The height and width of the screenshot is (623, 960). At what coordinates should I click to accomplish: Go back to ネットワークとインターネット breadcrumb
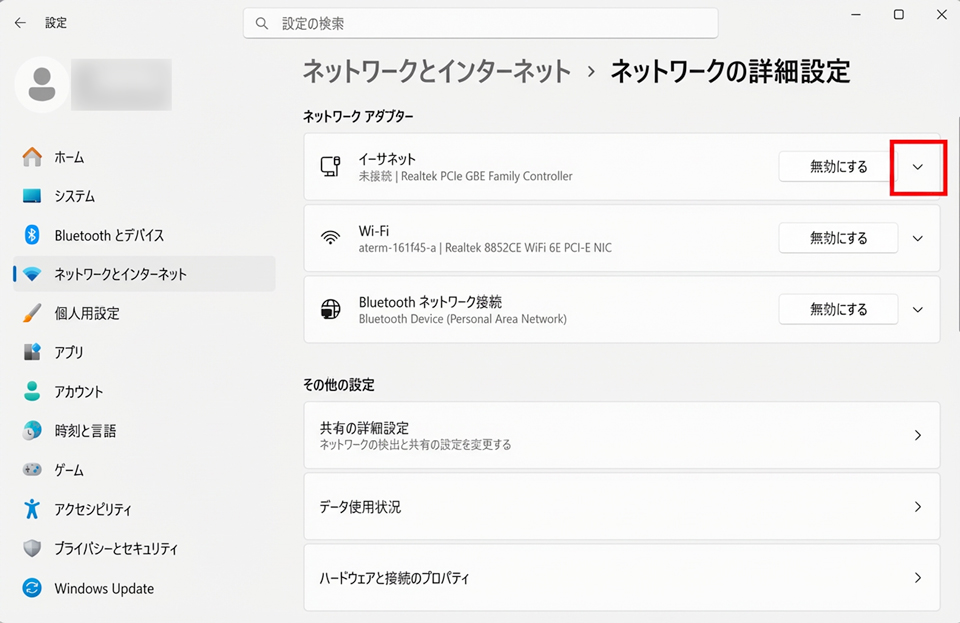click(437, 71)
